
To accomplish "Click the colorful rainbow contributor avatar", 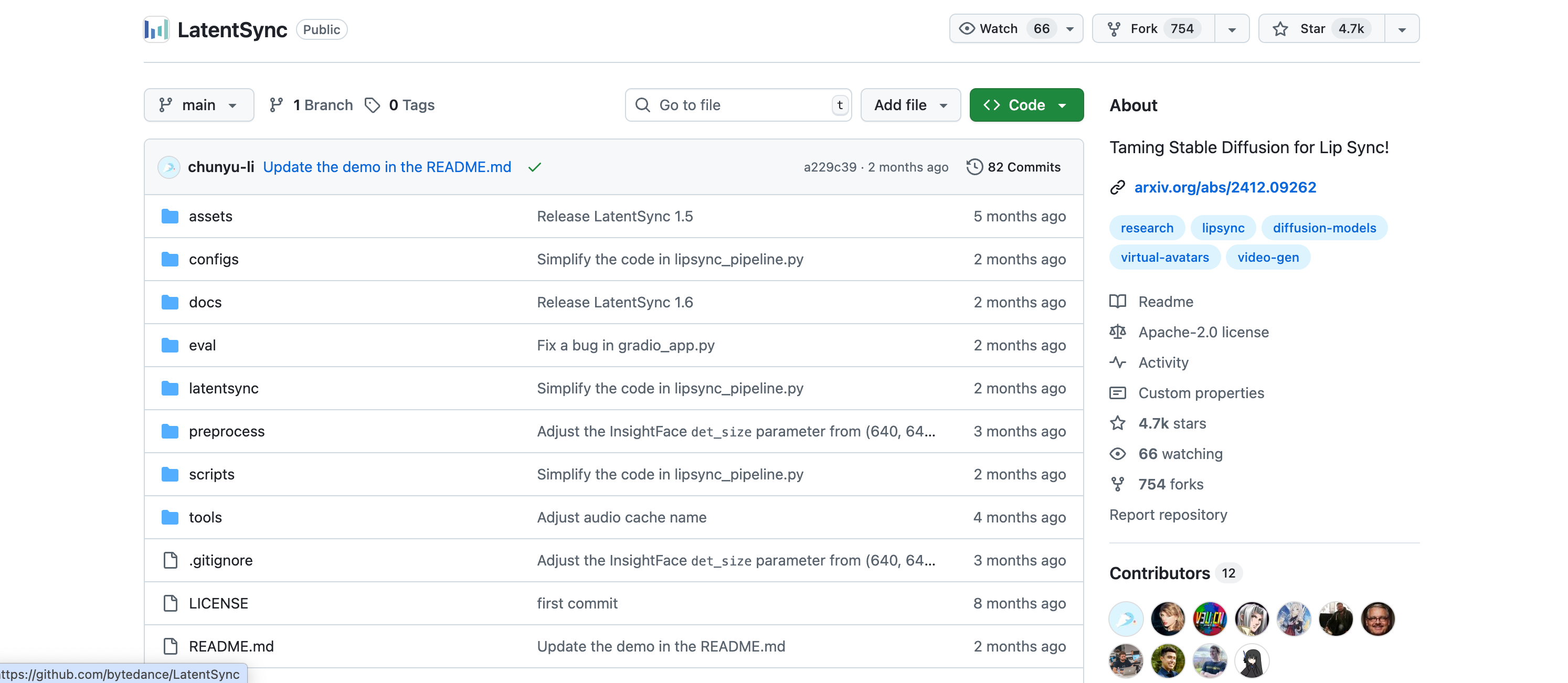I will pos(1210,619).
